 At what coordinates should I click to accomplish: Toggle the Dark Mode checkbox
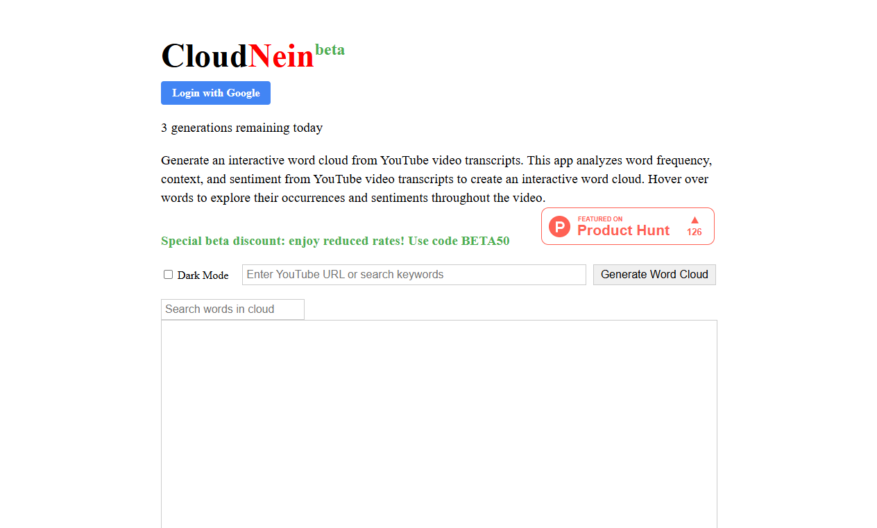(x=168, y=275)
